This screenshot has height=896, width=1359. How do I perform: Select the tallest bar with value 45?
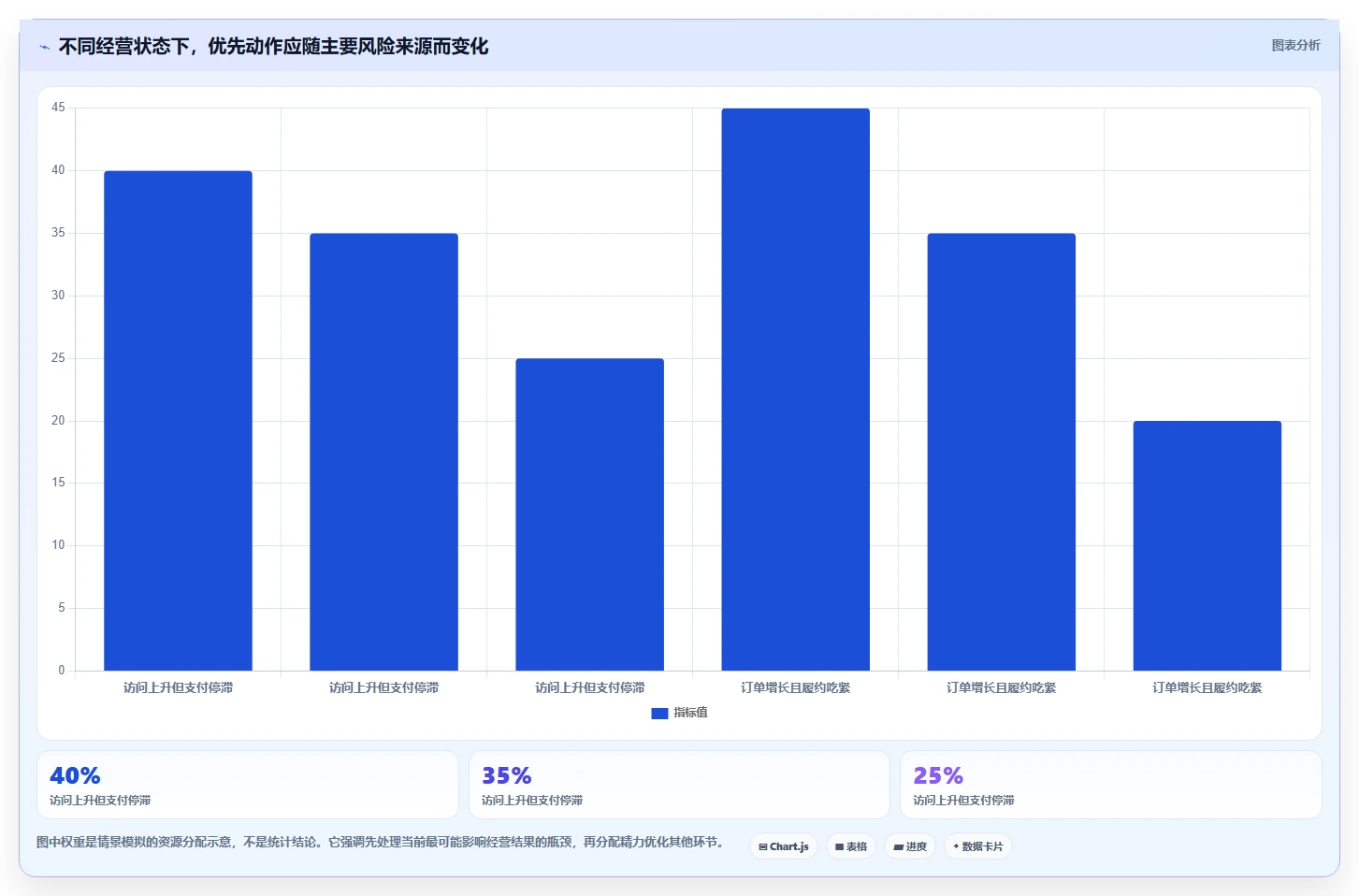tap(795, 389)
